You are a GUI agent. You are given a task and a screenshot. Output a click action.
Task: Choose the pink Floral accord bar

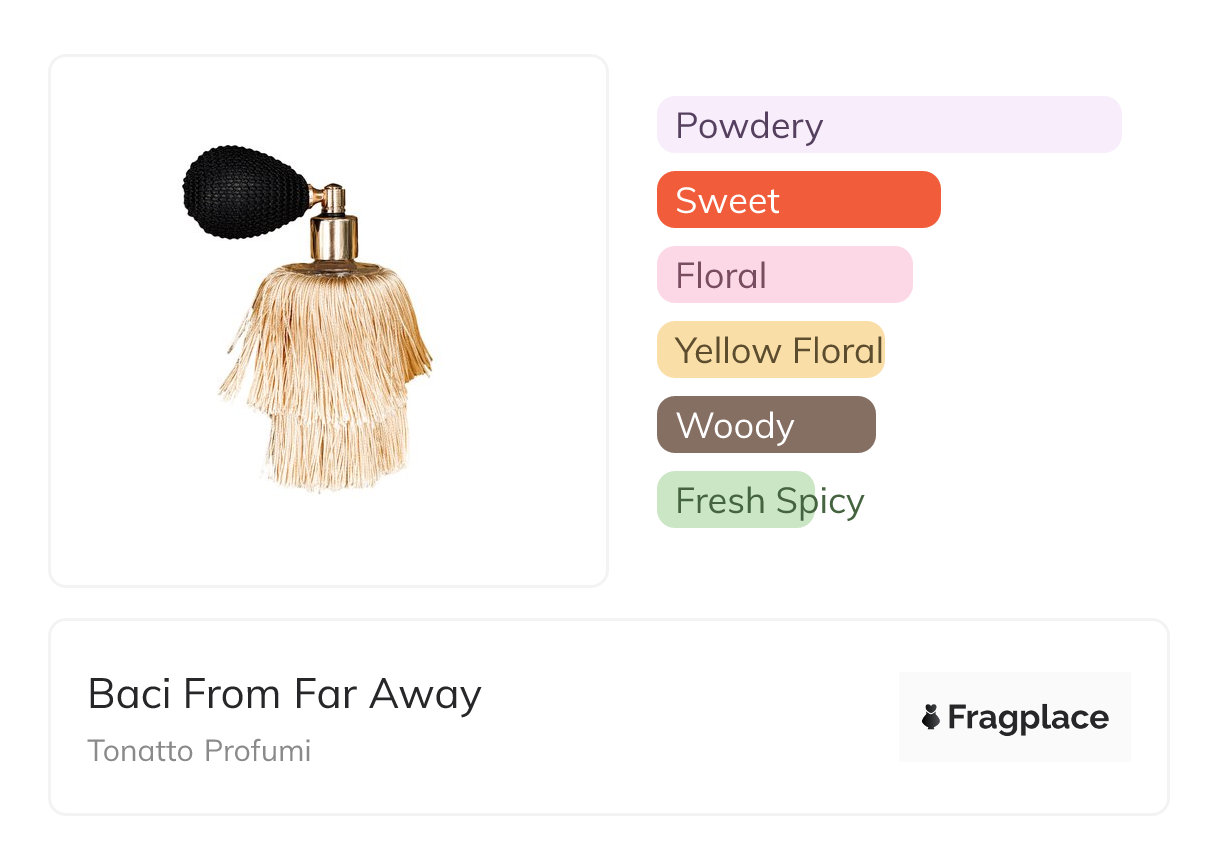784,275
